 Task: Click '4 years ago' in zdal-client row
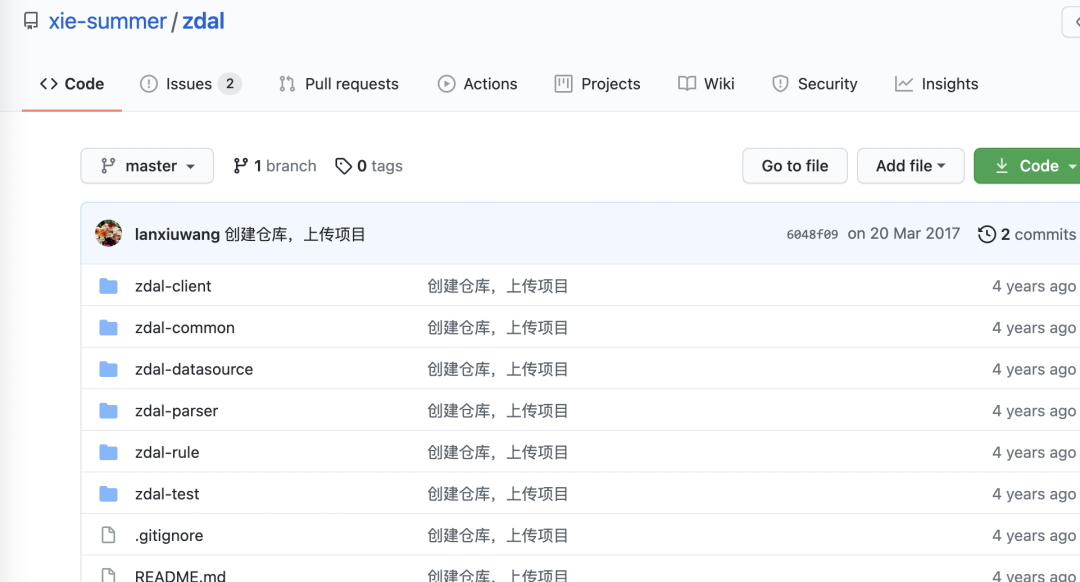[1034, 286]
